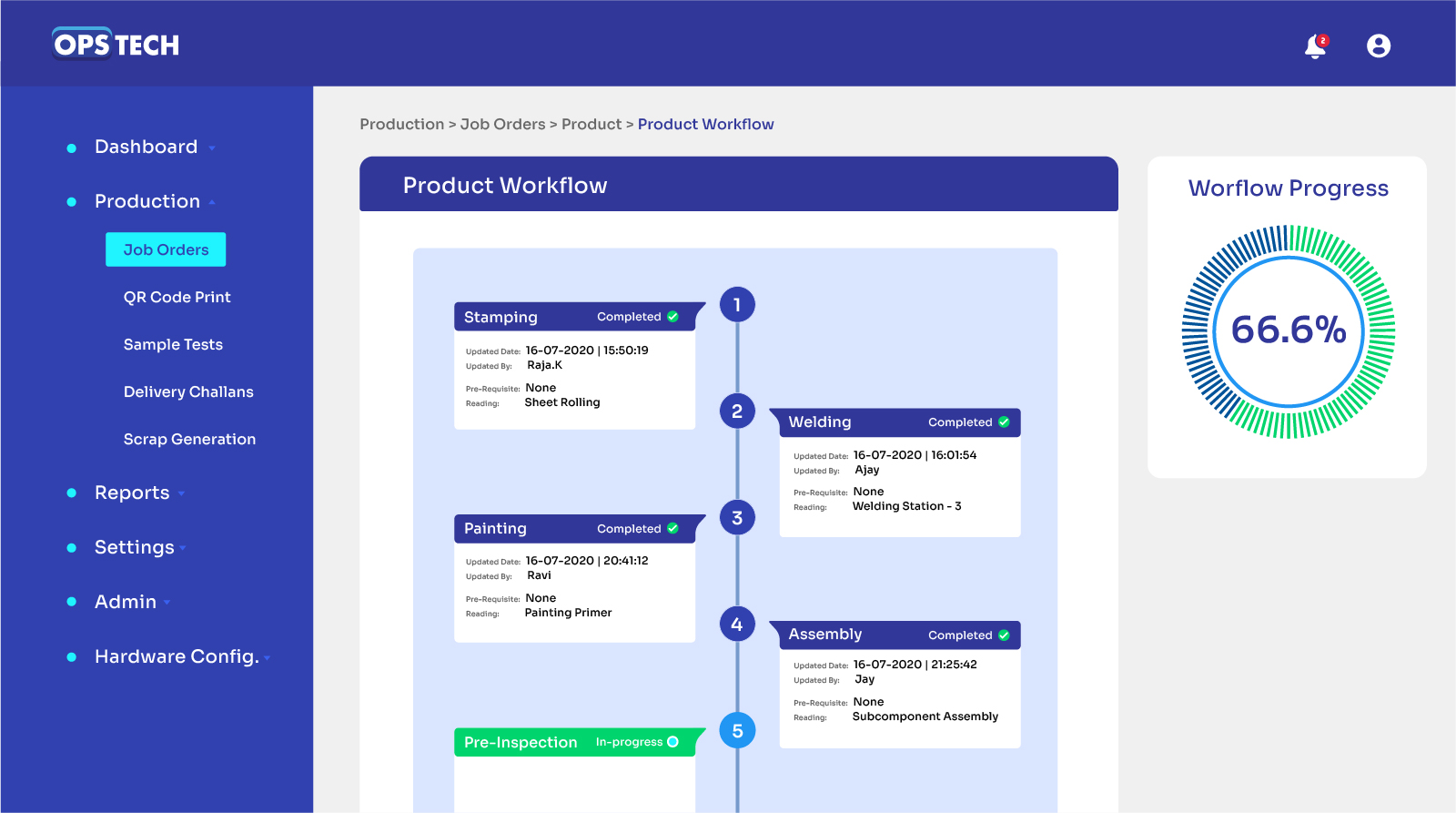Image resolution: width=1456 pixels, height=813 pixels.
Task: Click step 4 circle on the timeline
Action: point(737,625)
